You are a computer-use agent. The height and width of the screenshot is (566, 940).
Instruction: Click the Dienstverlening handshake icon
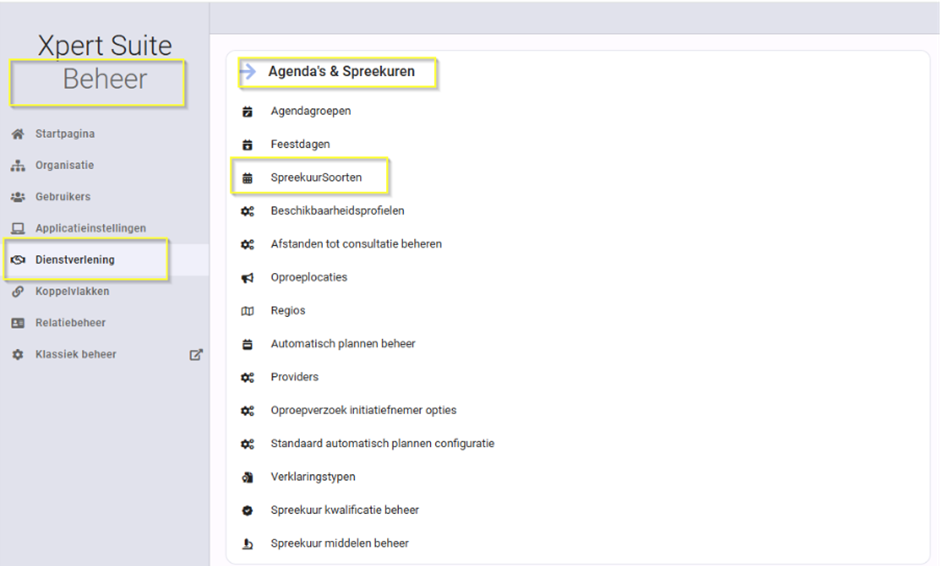[18, 260]
